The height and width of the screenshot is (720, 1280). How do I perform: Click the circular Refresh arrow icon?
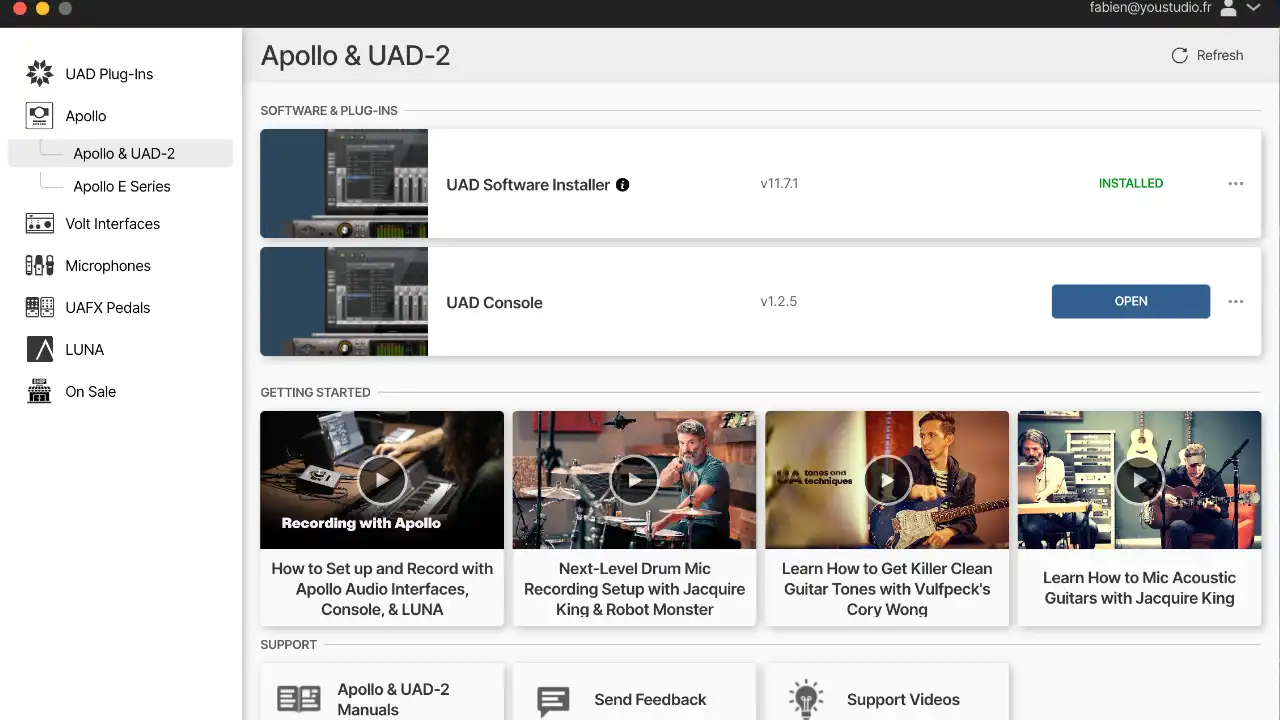(1179, 55)
